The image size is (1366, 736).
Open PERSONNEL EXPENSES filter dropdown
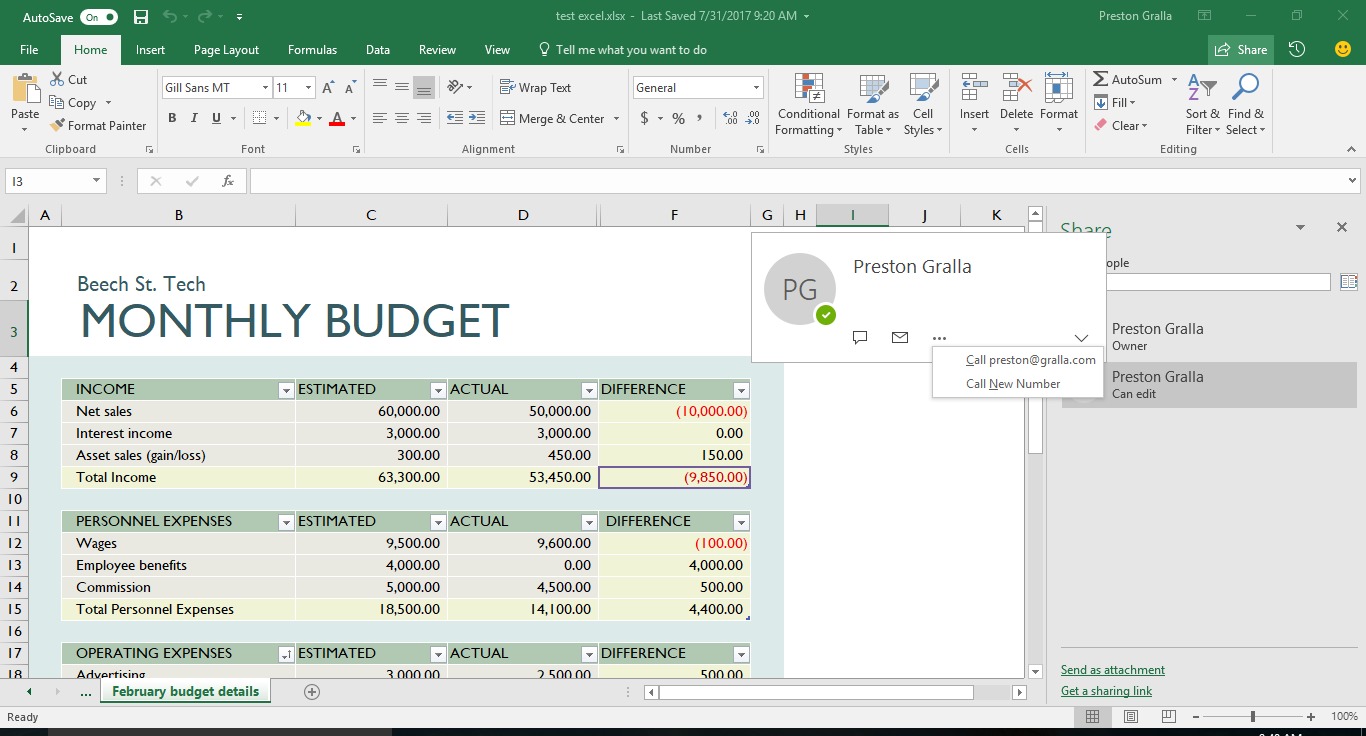coord(286,522)
